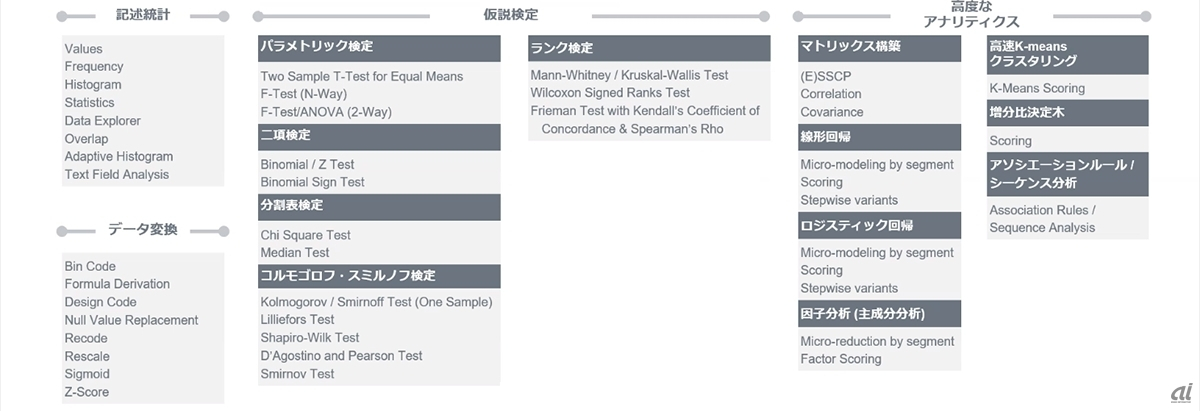This screenshot has width=1200, height=411.
Task: Select the 仮説検定 section header
Action: coord(510,15)
